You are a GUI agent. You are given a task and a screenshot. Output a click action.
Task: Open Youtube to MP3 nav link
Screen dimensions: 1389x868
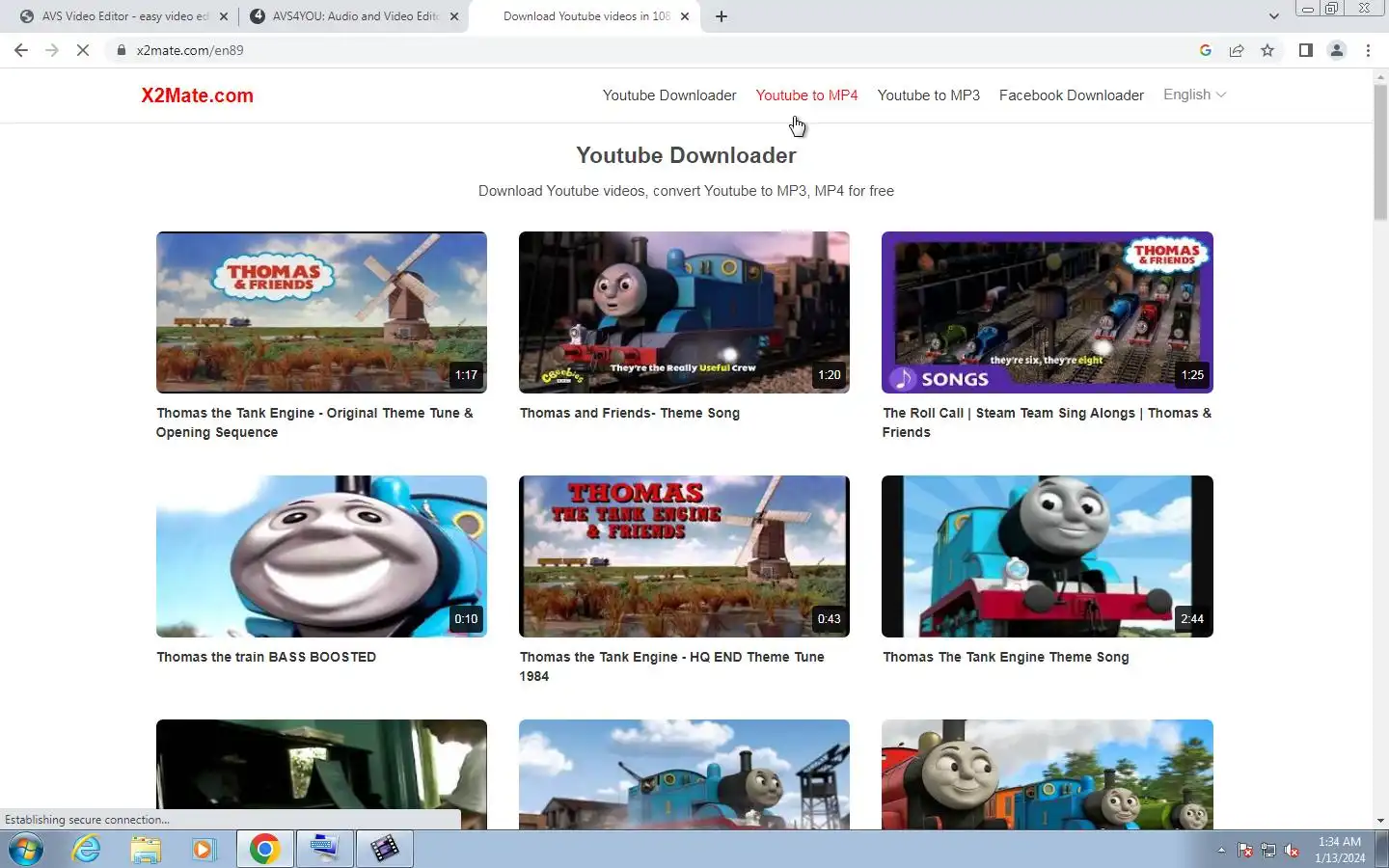(x=929, y=95)
